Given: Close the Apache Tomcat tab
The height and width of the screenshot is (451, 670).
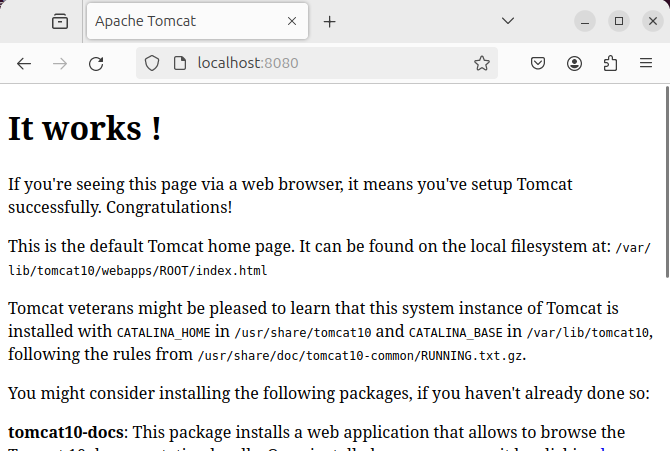Looking at the screenshot, I should 292,21.
